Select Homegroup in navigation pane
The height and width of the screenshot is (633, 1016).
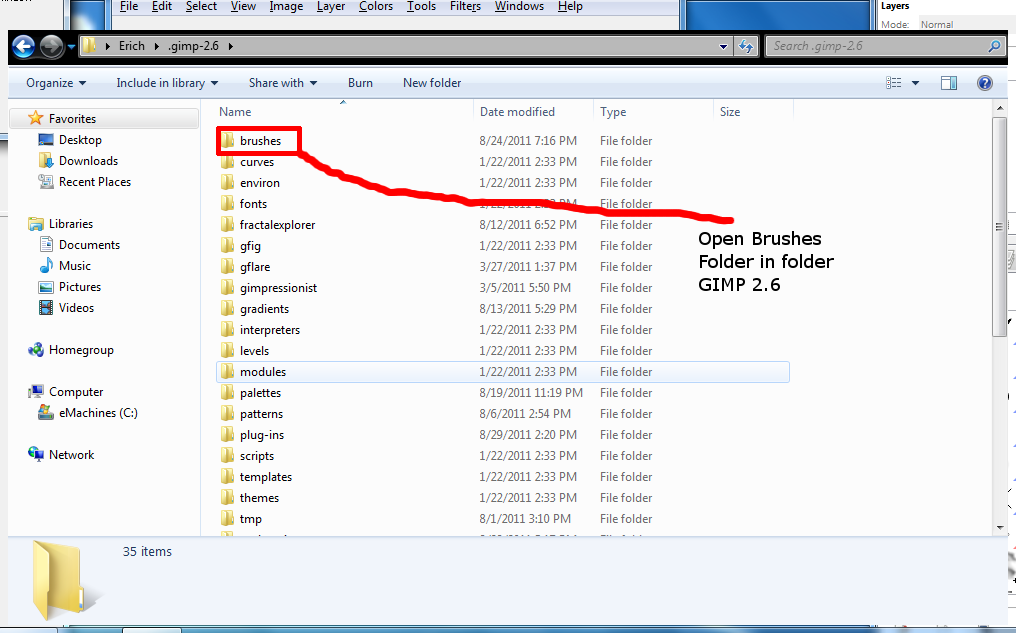click(81, 350)
